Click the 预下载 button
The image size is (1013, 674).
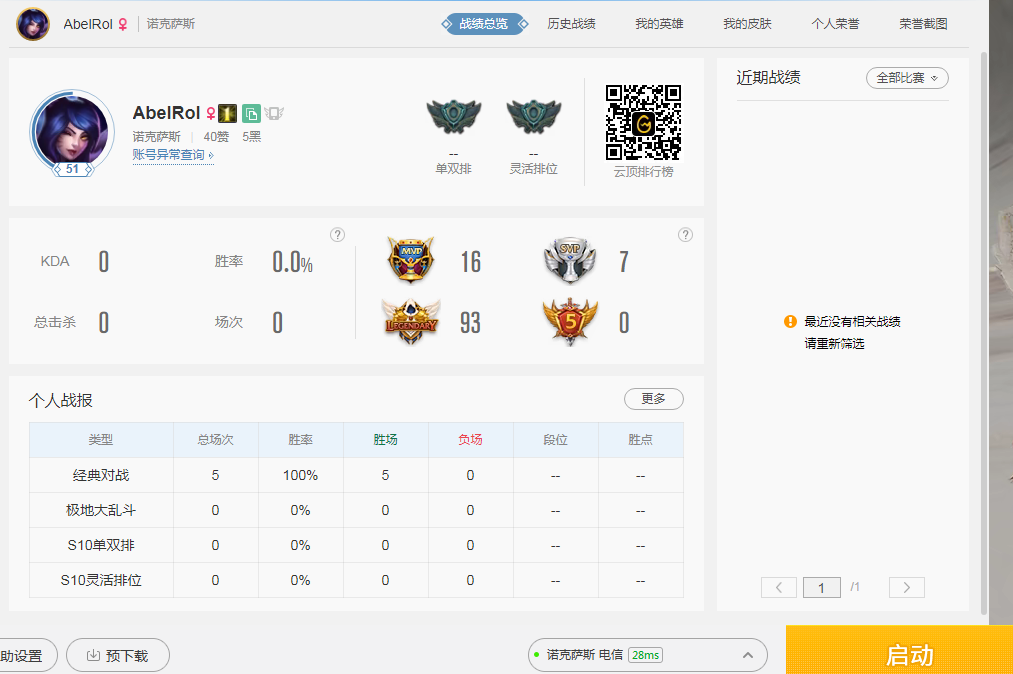[x=118, y=655]
